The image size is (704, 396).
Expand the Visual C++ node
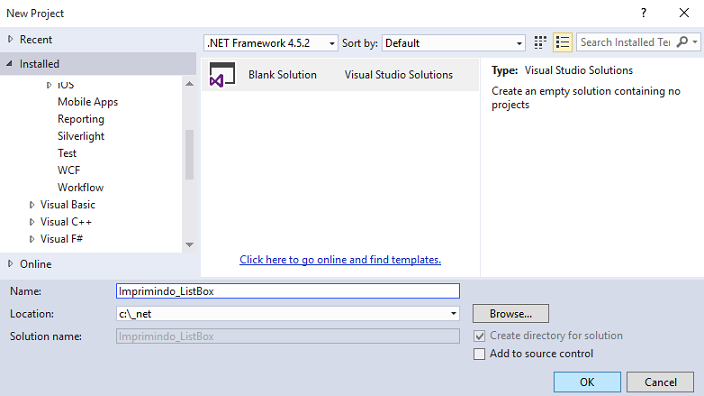pyautogui.click(x=32, y=222)
